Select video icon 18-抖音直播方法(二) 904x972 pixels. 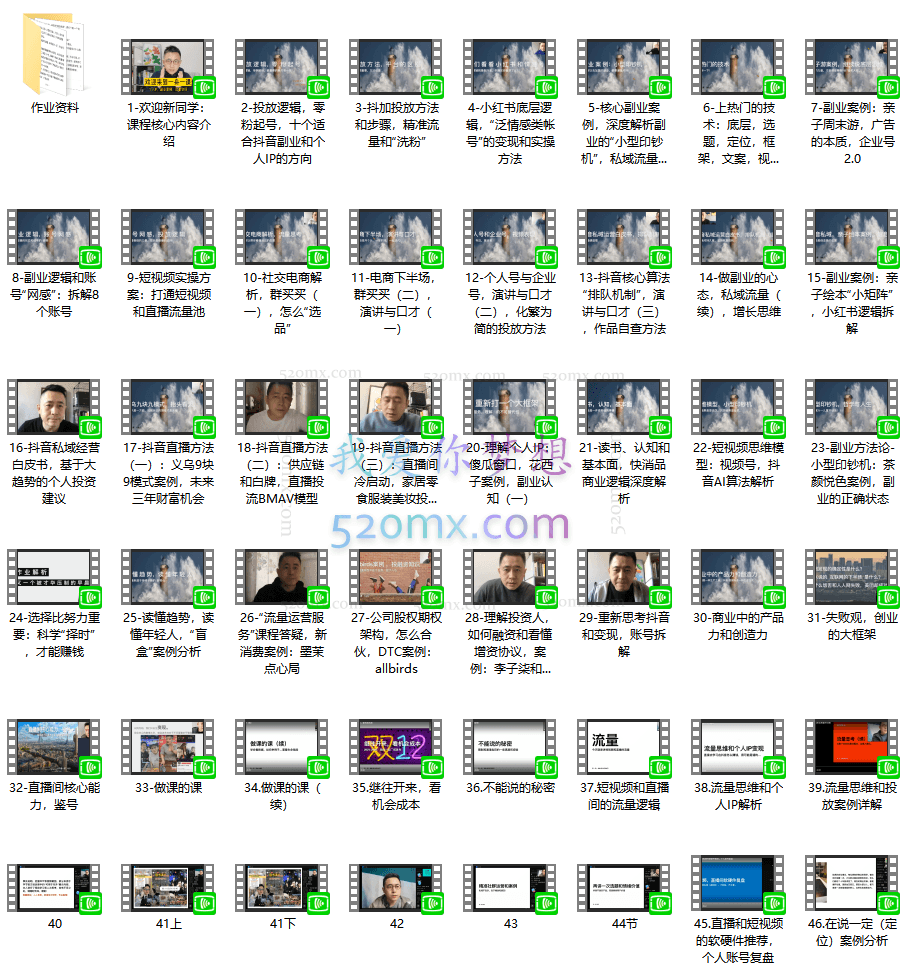[x=282, y=407]
